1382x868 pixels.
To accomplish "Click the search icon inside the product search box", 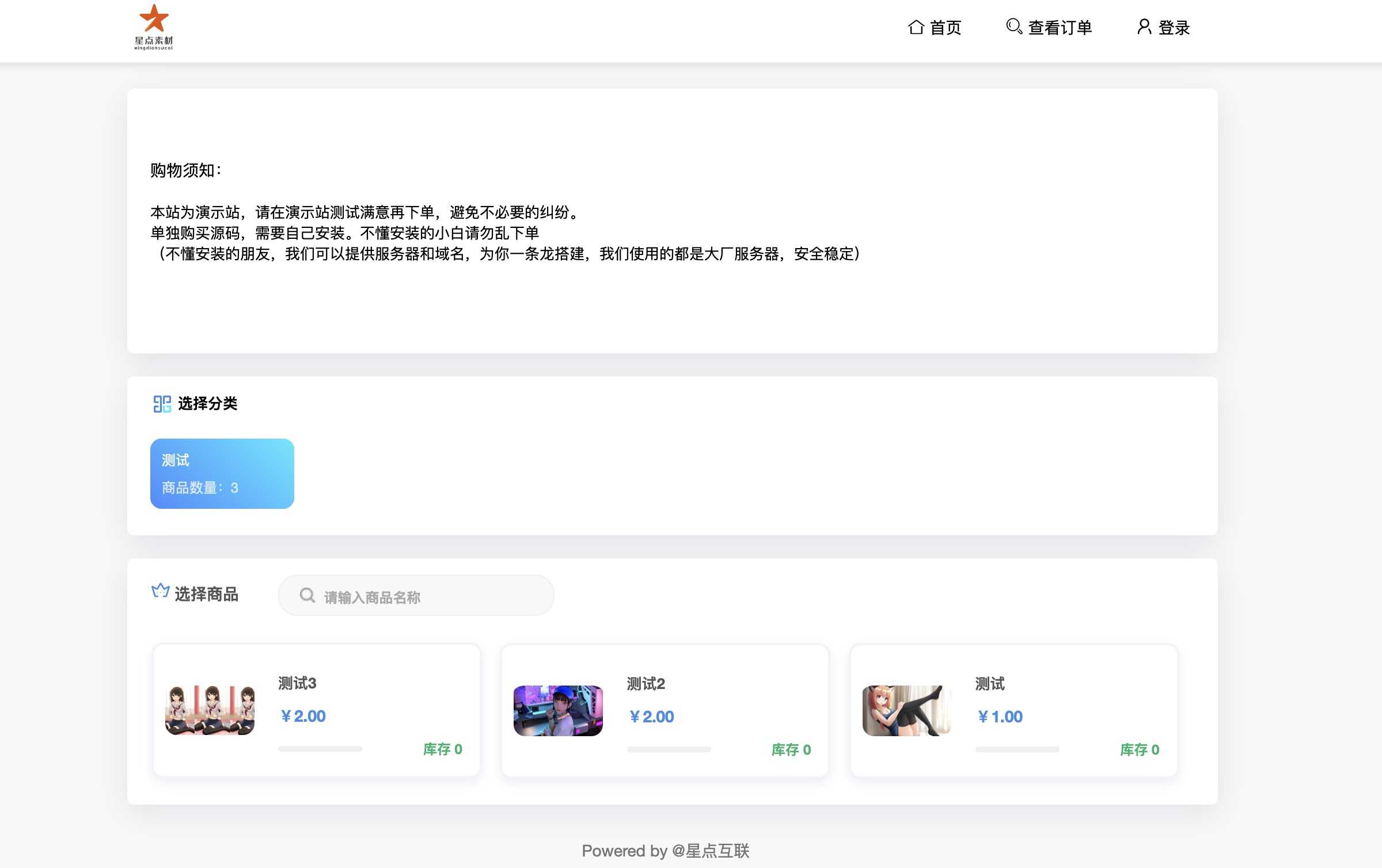I will [307, 595].
